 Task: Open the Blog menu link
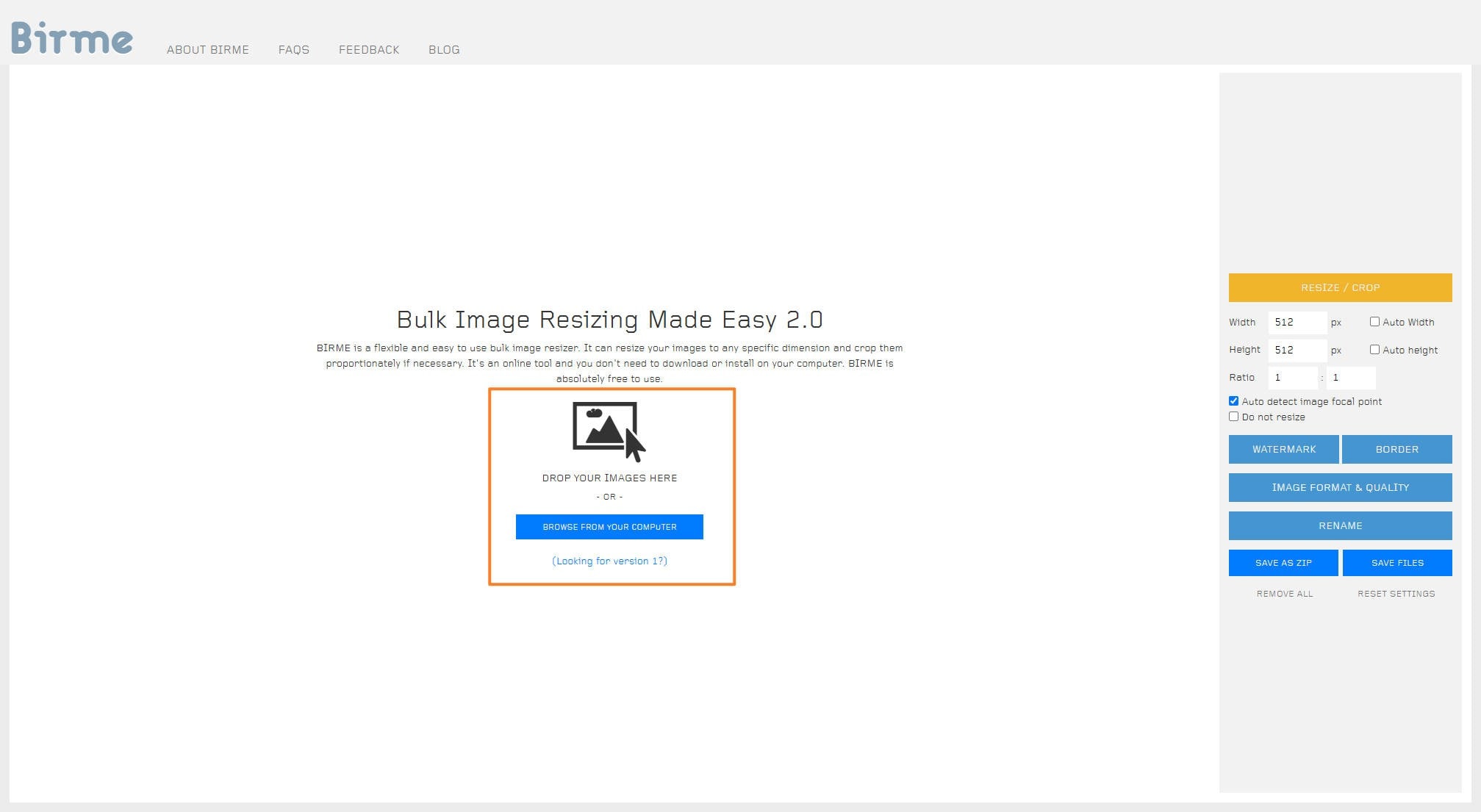point(444,50)
